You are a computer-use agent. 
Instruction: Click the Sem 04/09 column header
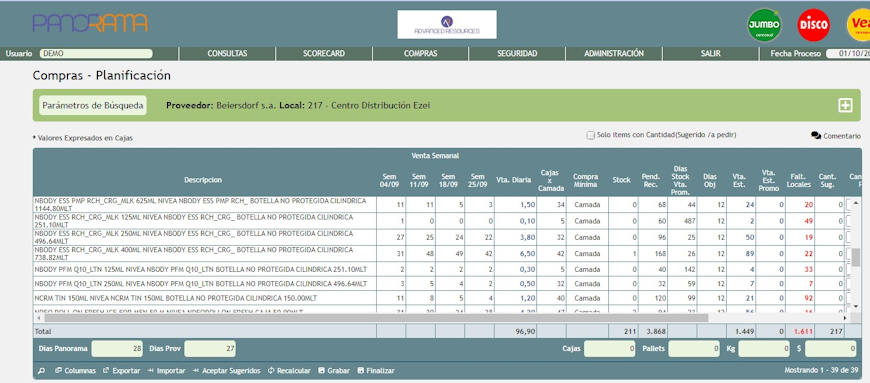[x=390, y=180]
